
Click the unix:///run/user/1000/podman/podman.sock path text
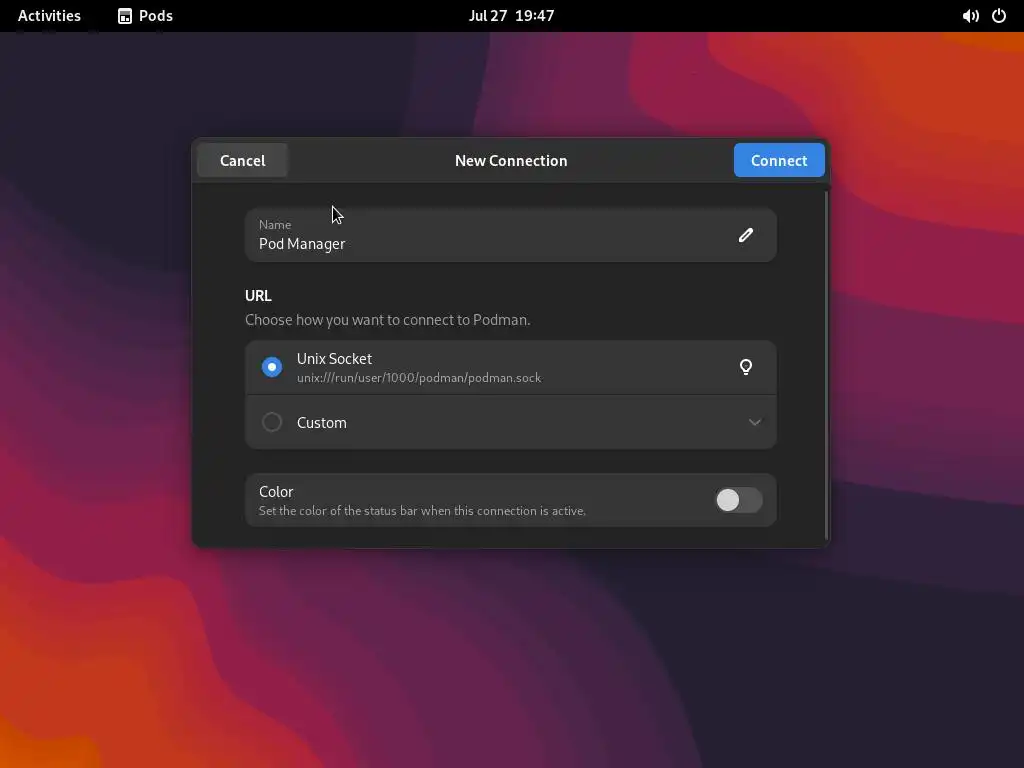click(419, 378)
